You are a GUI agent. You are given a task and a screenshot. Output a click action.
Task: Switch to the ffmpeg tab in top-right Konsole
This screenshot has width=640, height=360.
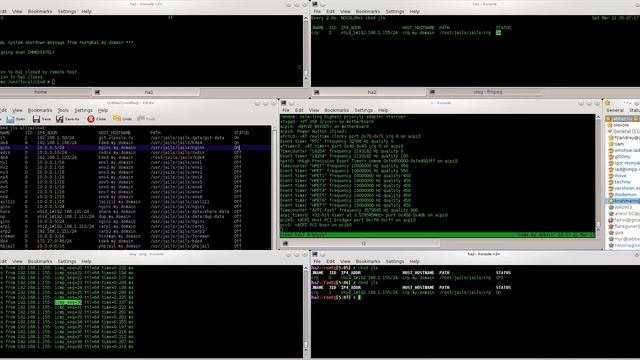(x=484, y=92)
